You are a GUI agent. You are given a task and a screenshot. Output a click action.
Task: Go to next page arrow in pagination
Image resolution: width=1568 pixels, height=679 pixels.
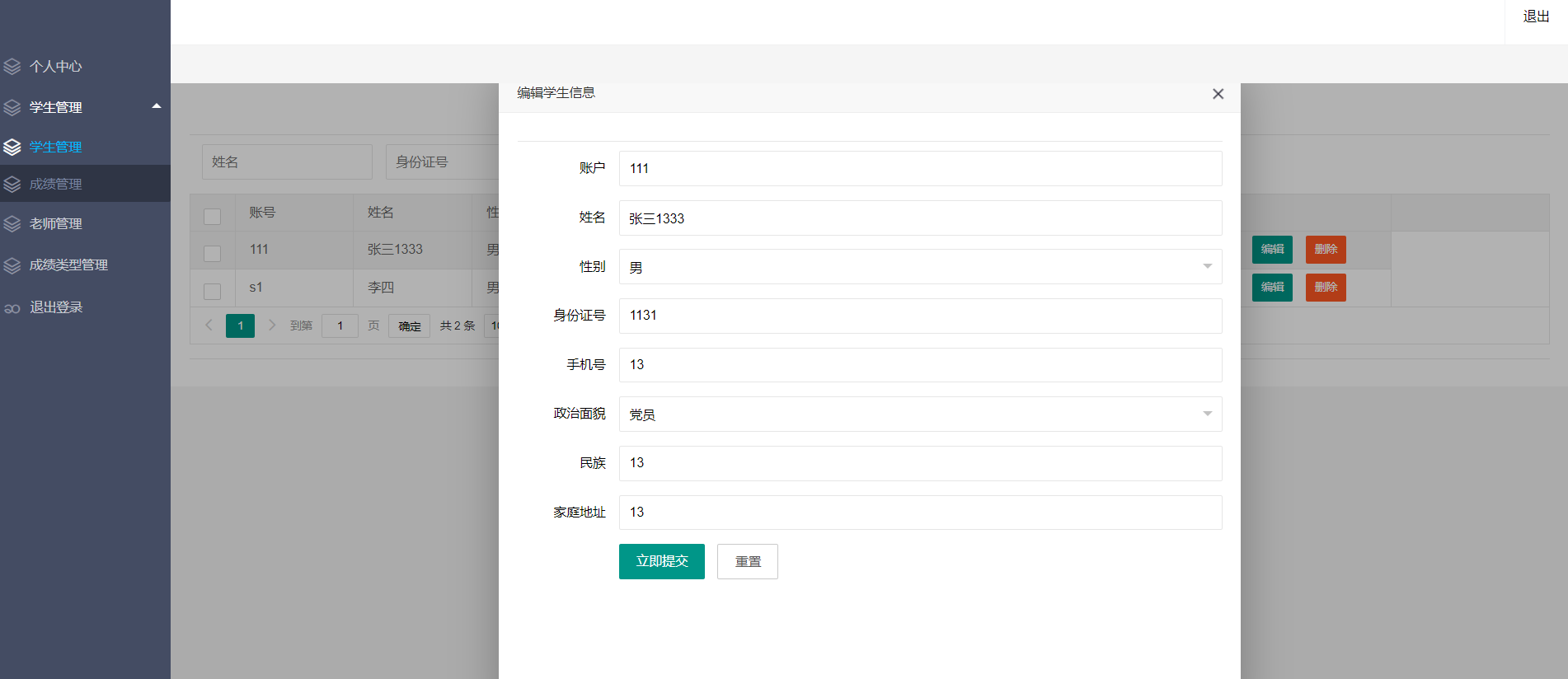tap(272, 325)
